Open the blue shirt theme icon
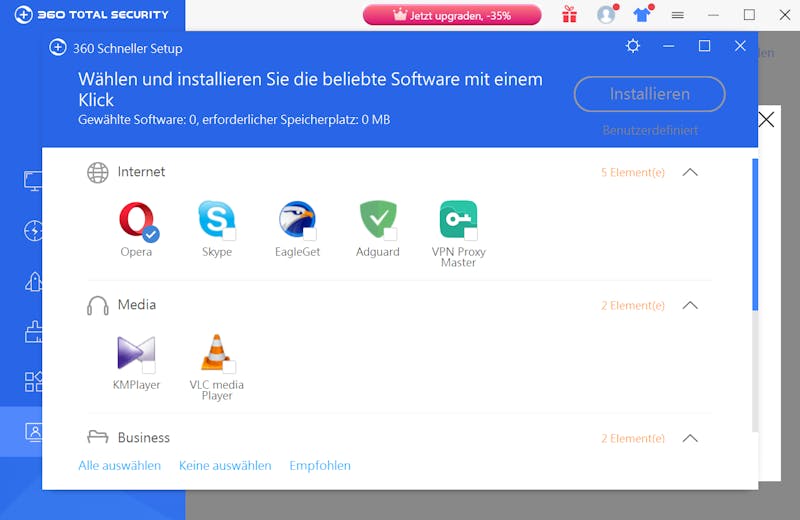The height and width of the screenshot is (520, 800). (x=642, y=15)
